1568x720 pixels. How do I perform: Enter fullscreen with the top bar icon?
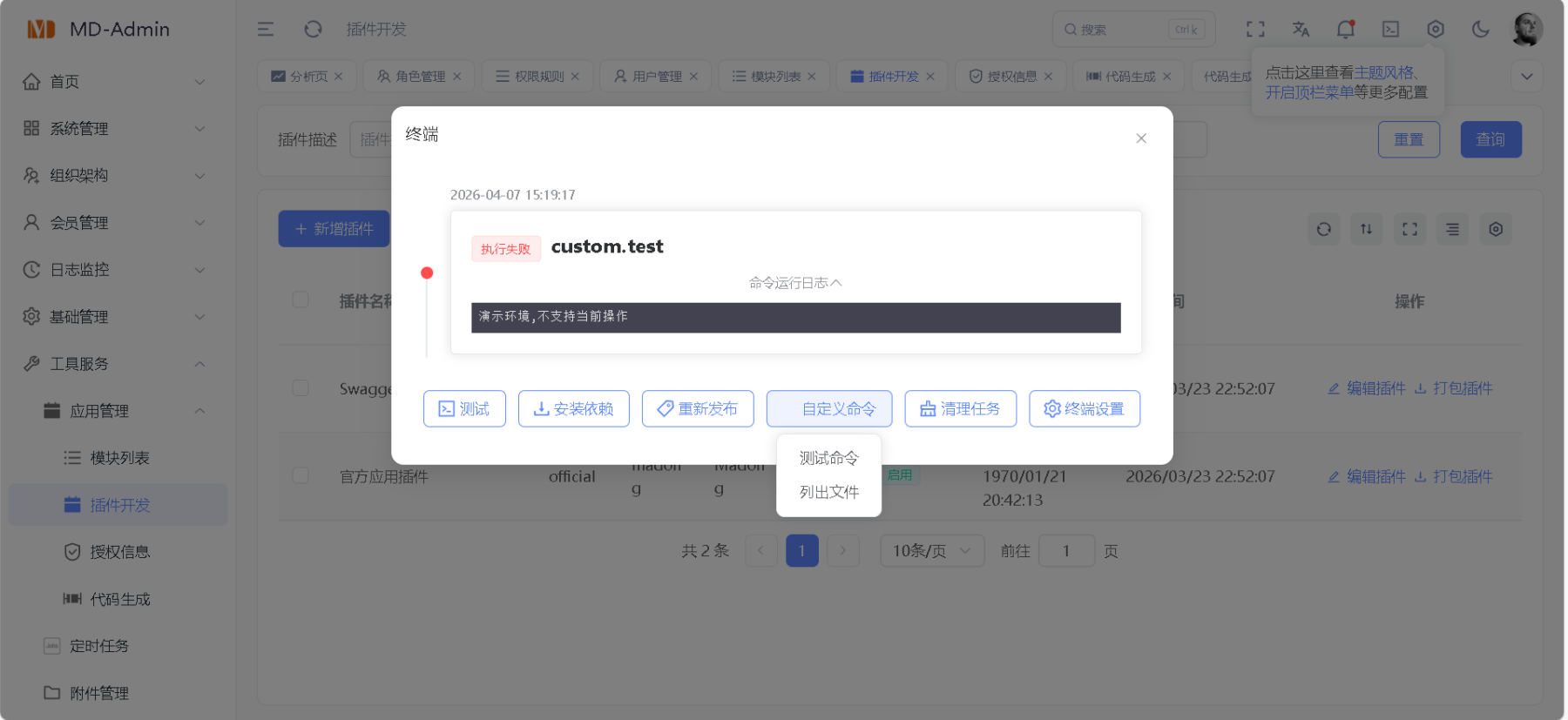[1255, 30]
